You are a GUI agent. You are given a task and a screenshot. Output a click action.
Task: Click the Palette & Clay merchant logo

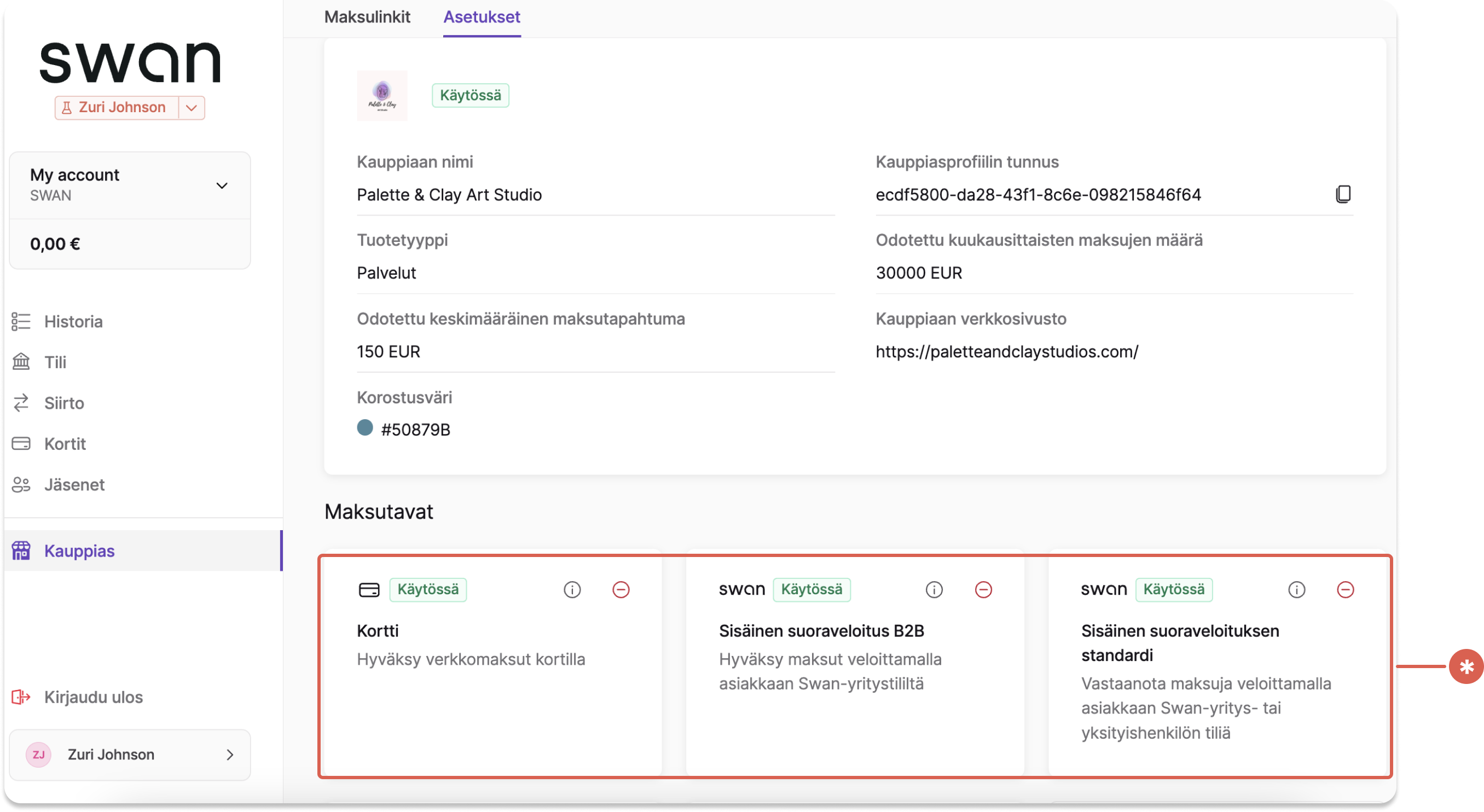[382, 96]
